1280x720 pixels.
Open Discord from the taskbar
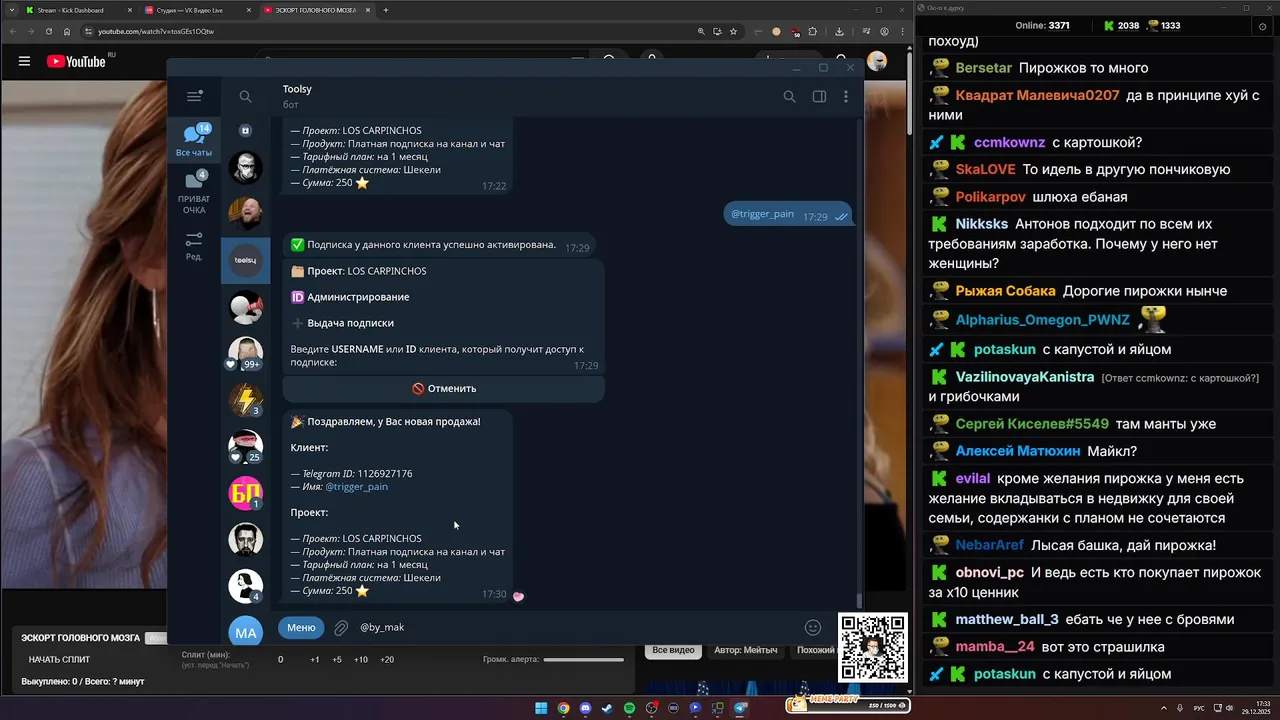[585, 708]
